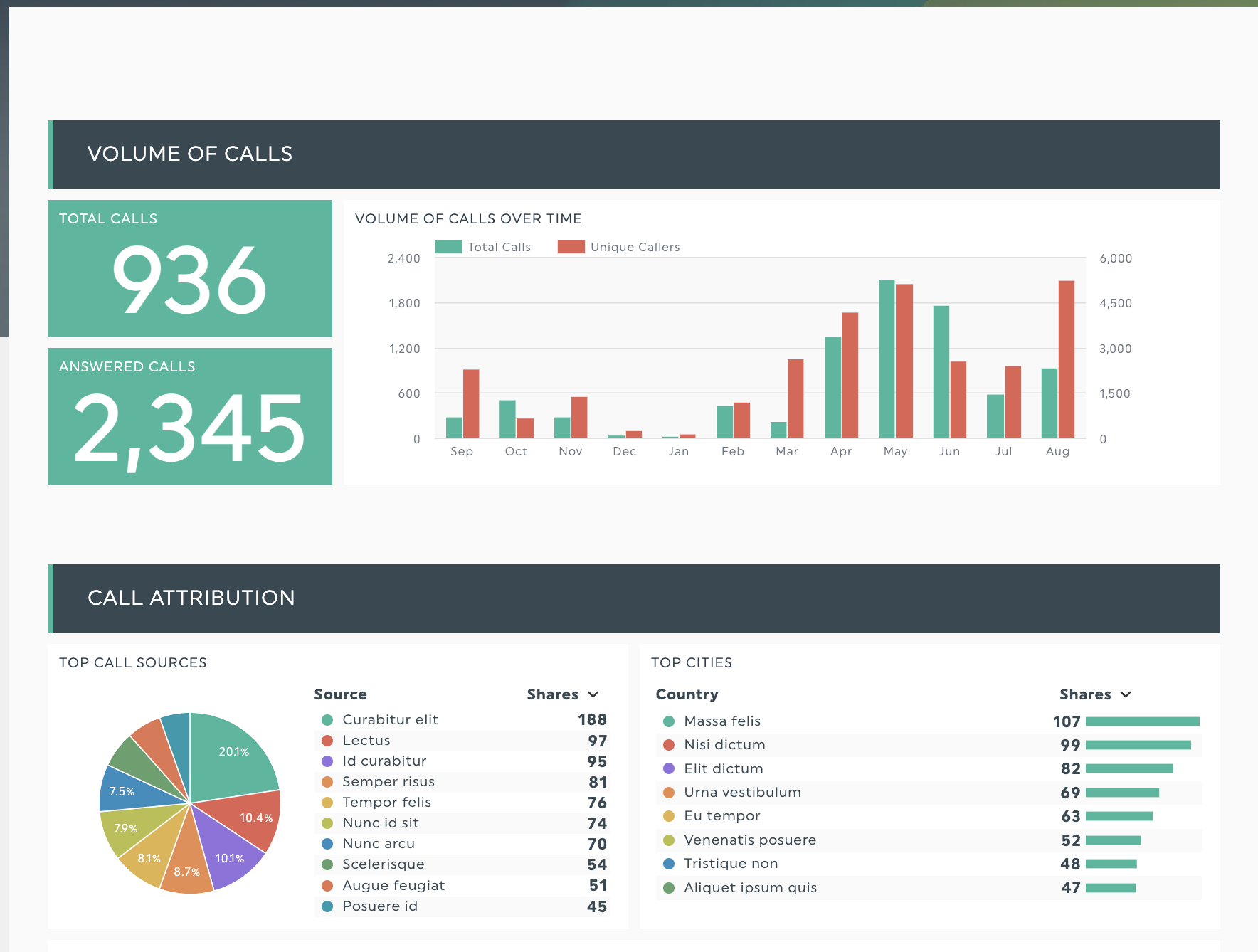Sort cities by Shares chevron

[x=1126, y=694]
